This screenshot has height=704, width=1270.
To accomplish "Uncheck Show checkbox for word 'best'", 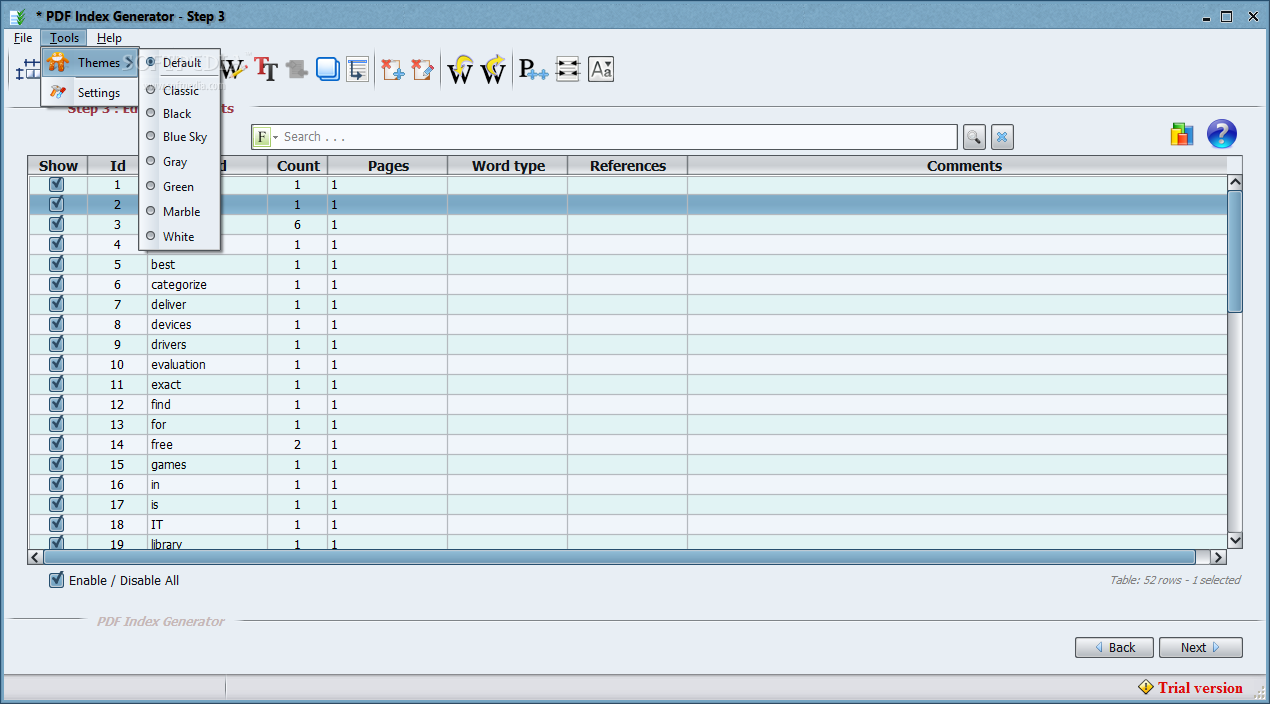I will tap(57, 264).
